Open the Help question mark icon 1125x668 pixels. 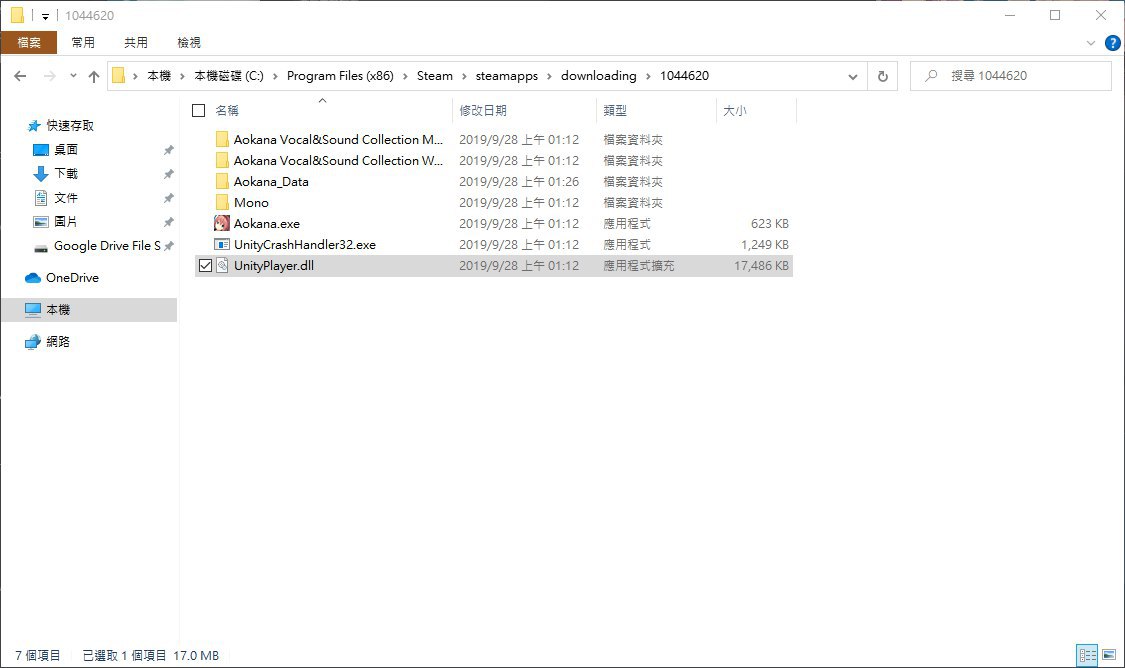[1113, 43]
